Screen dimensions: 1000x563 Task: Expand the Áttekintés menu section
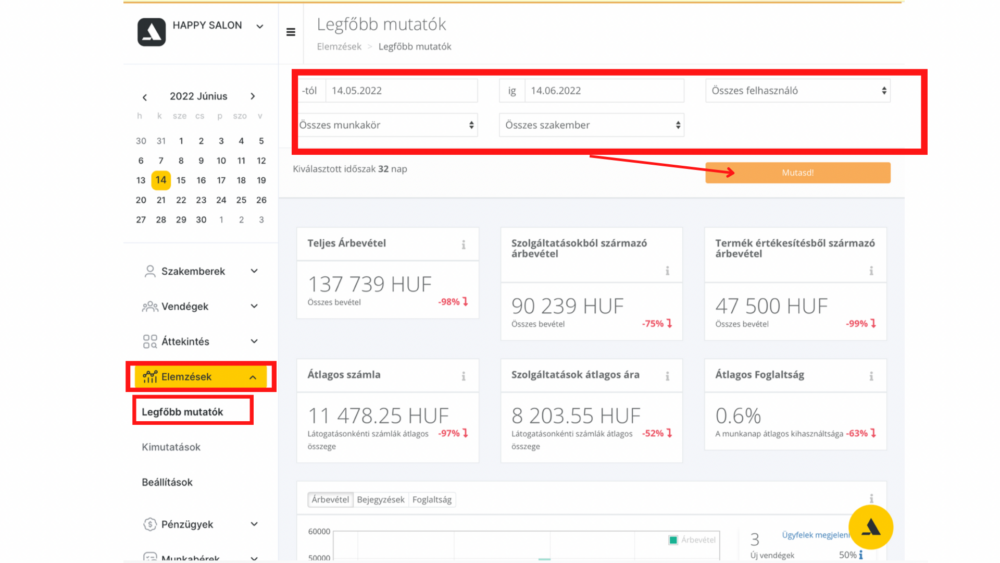pyautogui.click(x=254, y=341)
